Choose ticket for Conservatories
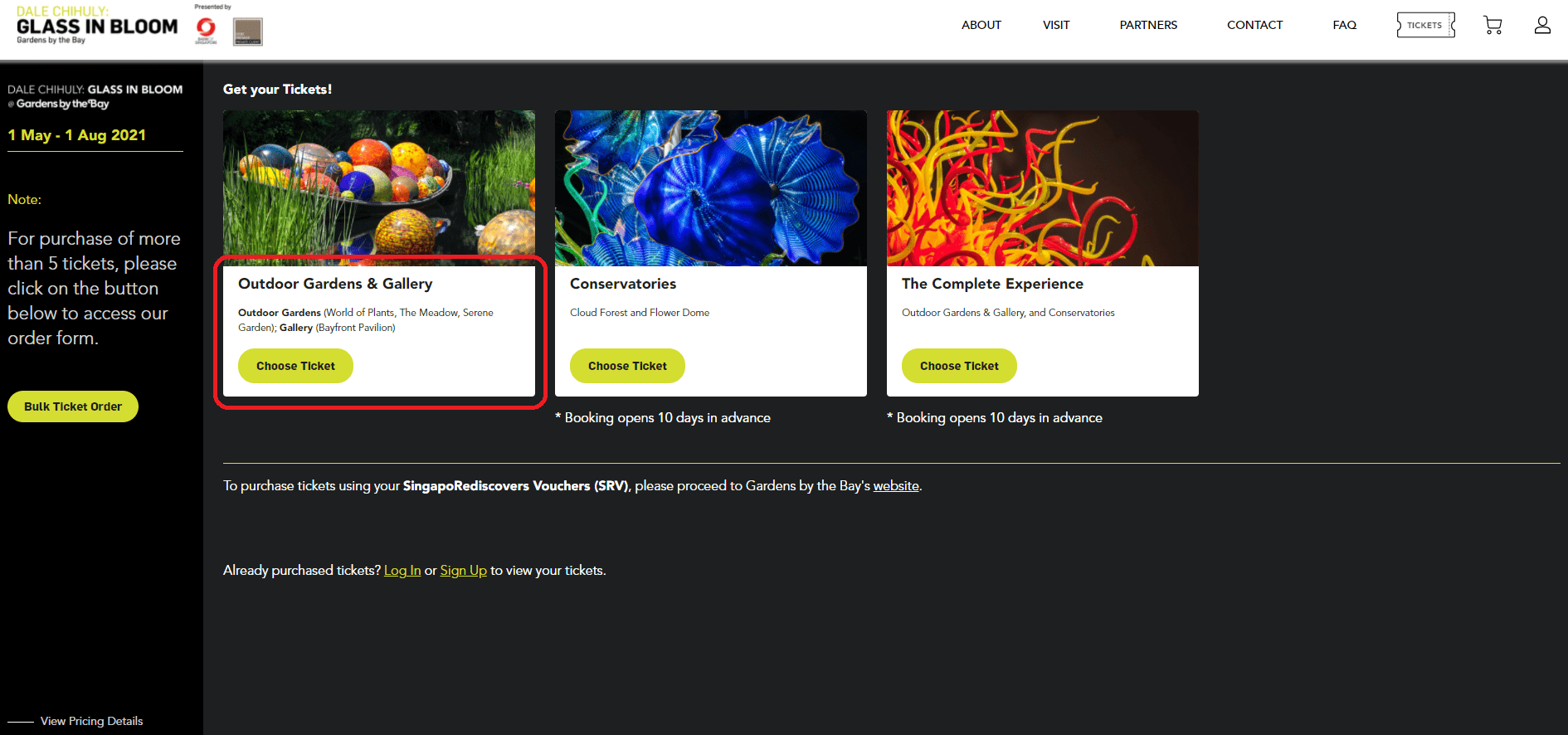 627,366
